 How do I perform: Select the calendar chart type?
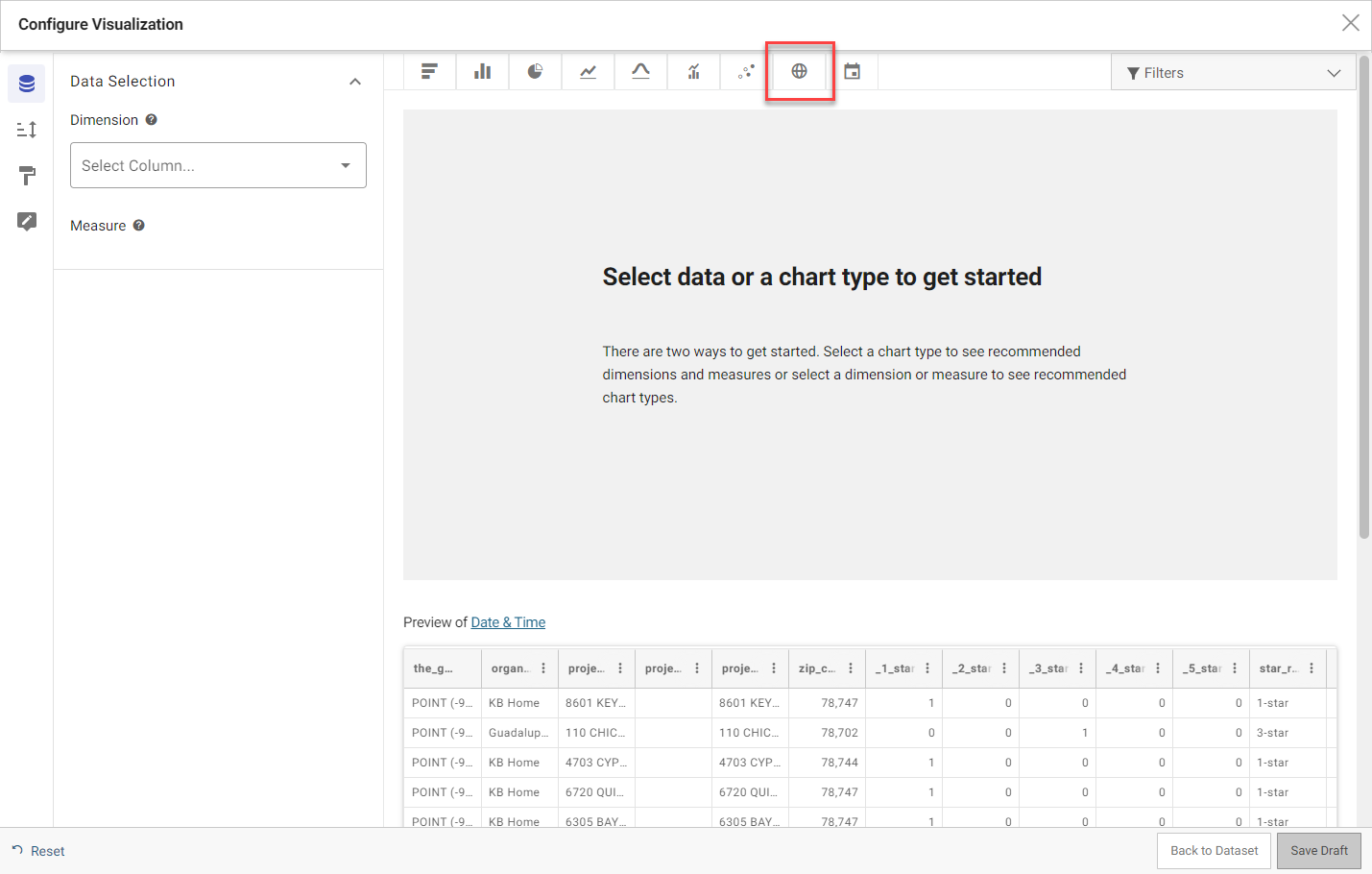(x=852, y=71)
